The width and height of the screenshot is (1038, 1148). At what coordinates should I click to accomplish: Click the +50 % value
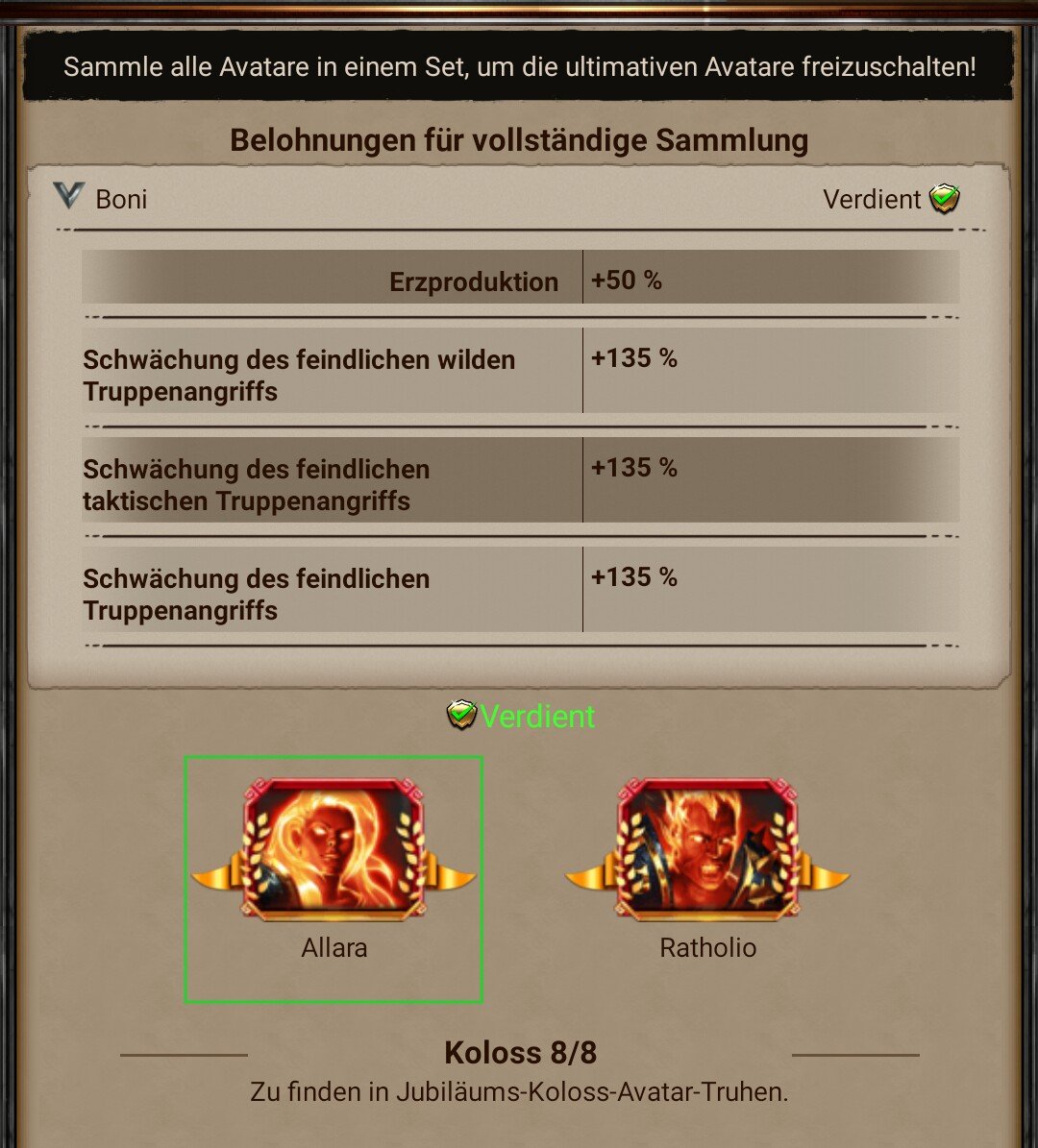pyautogui.click(x=627, y=281)
